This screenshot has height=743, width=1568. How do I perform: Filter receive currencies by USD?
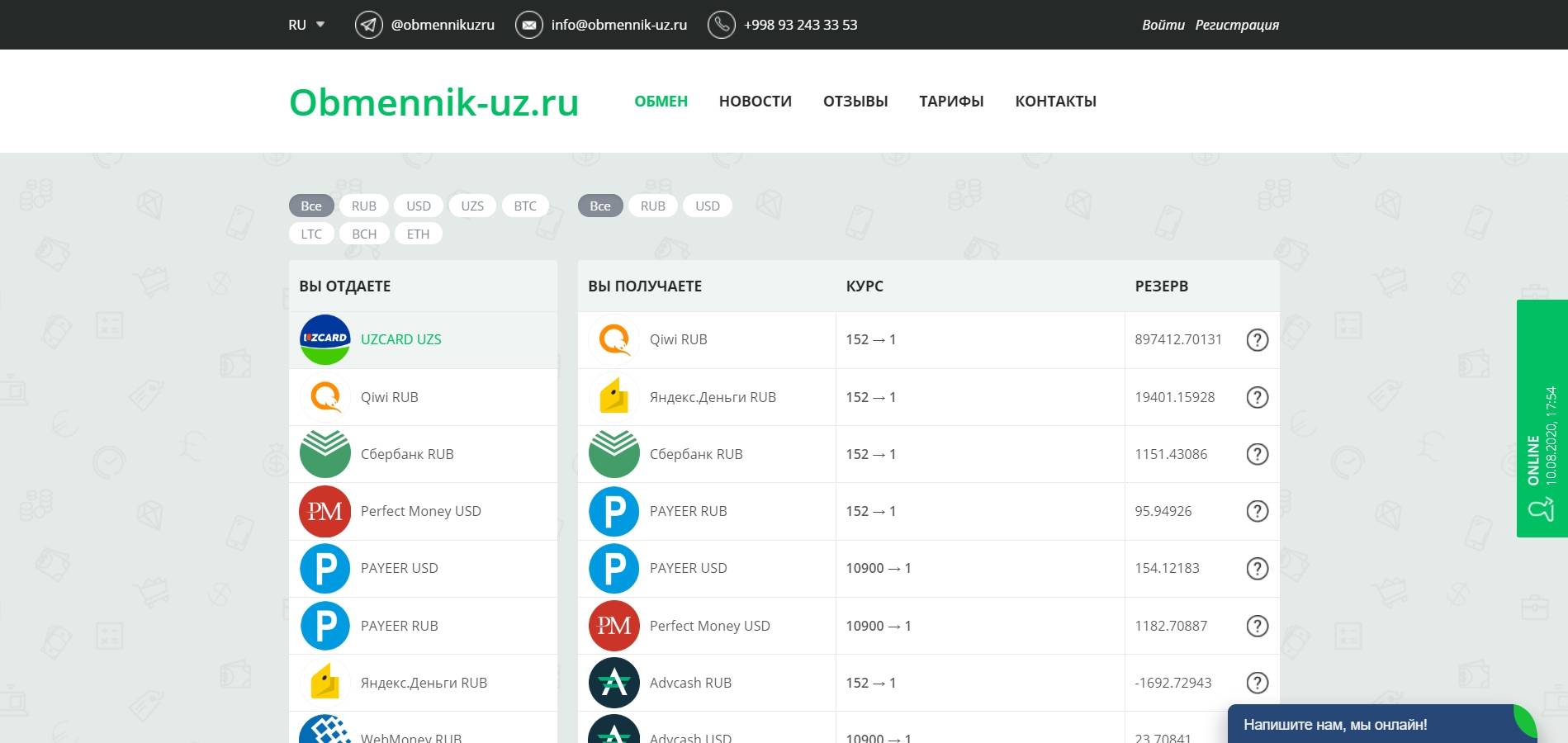click(x=708, y=206)
